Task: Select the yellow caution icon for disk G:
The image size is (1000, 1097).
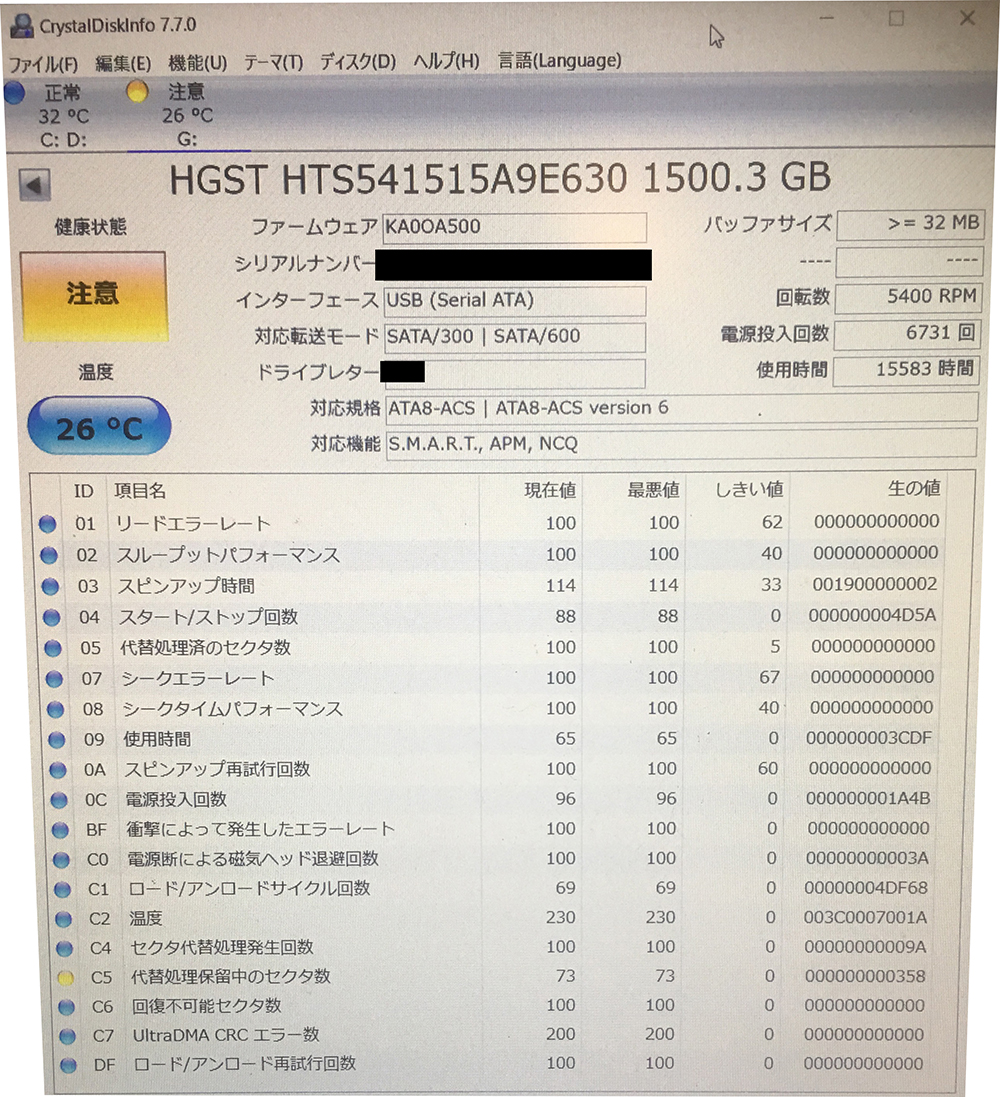Action: 138,92
